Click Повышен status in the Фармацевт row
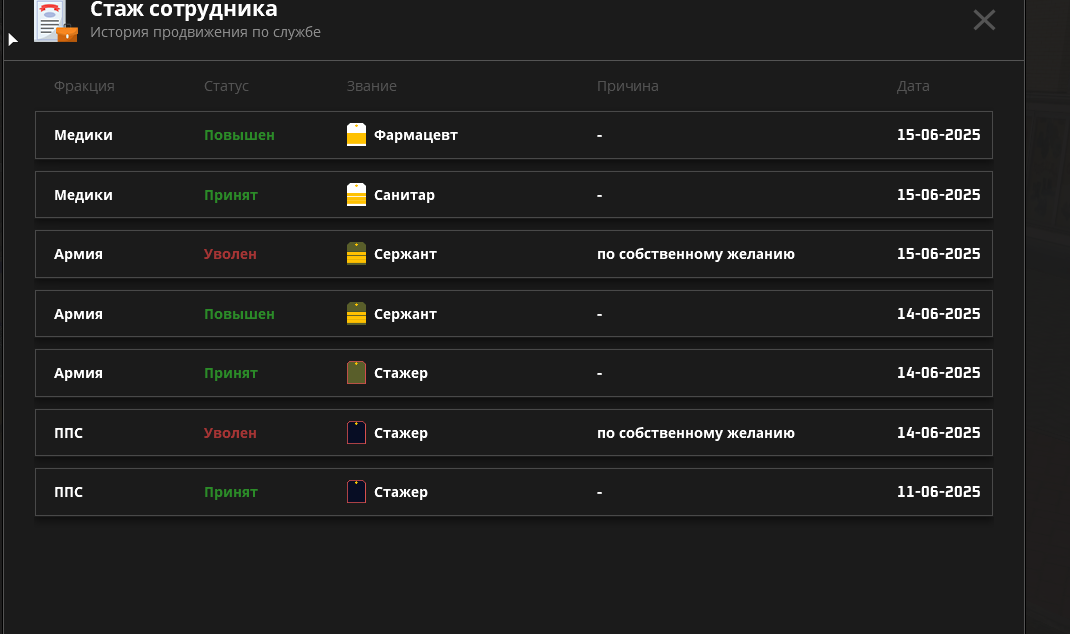 click(239, 135)
